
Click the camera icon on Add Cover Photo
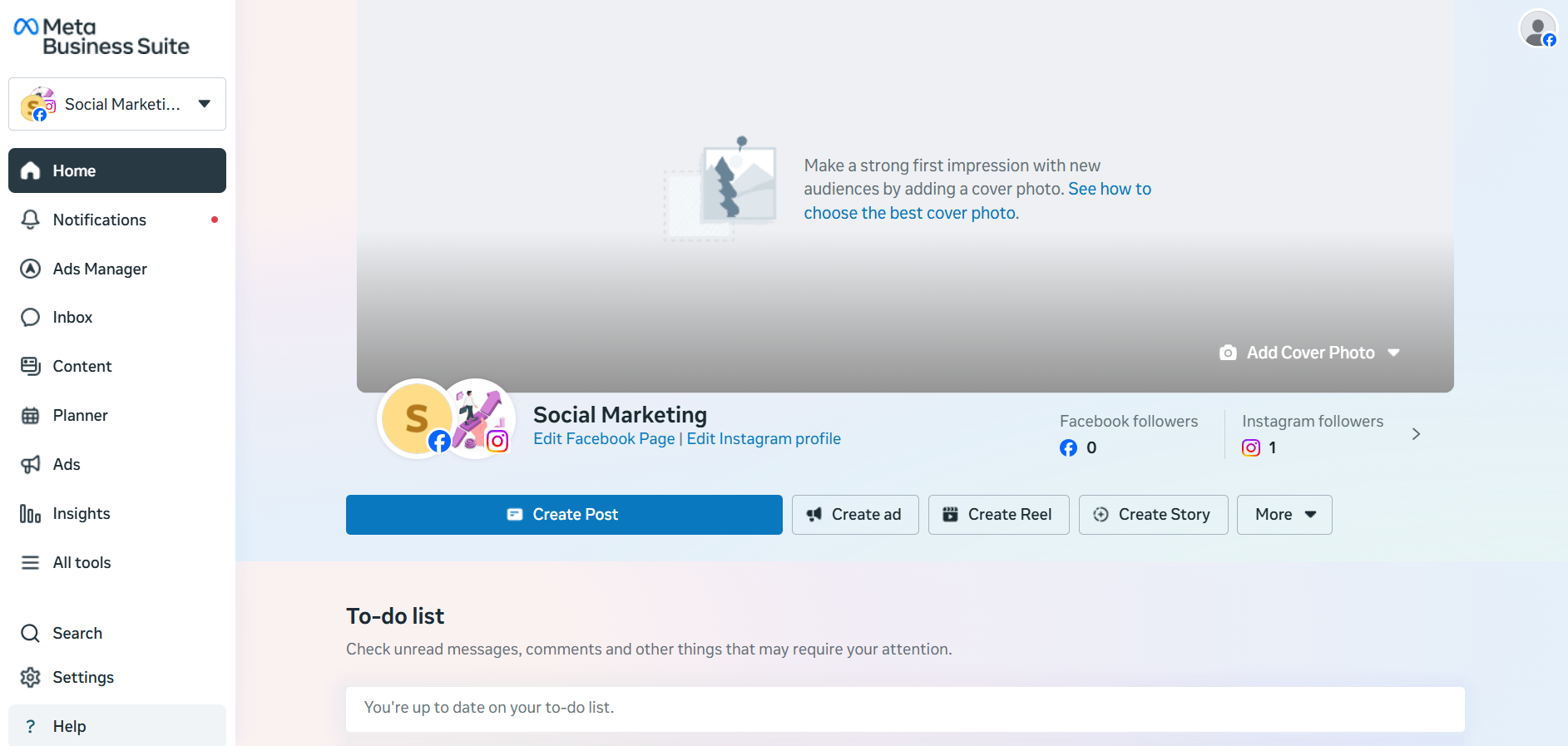pos(1228,353)
